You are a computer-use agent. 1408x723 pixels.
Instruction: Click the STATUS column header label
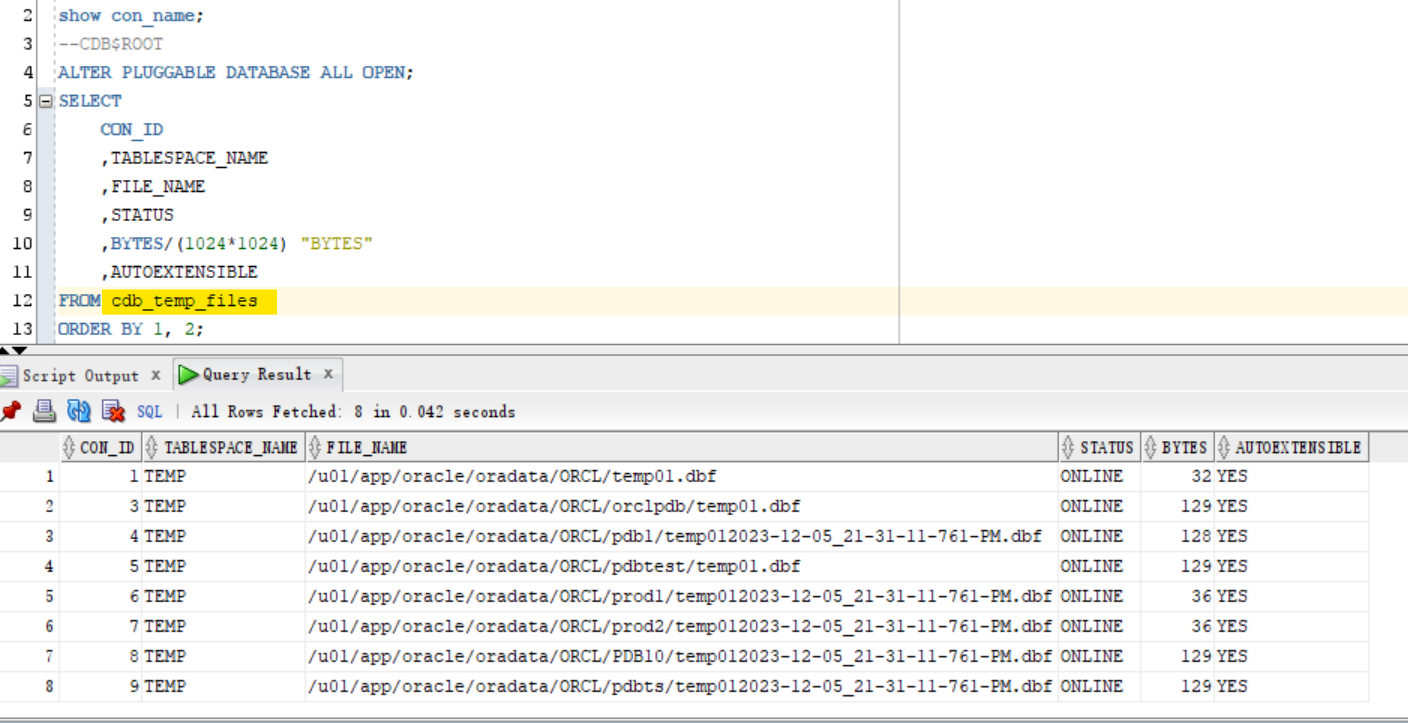click(x=1107, y=447)
